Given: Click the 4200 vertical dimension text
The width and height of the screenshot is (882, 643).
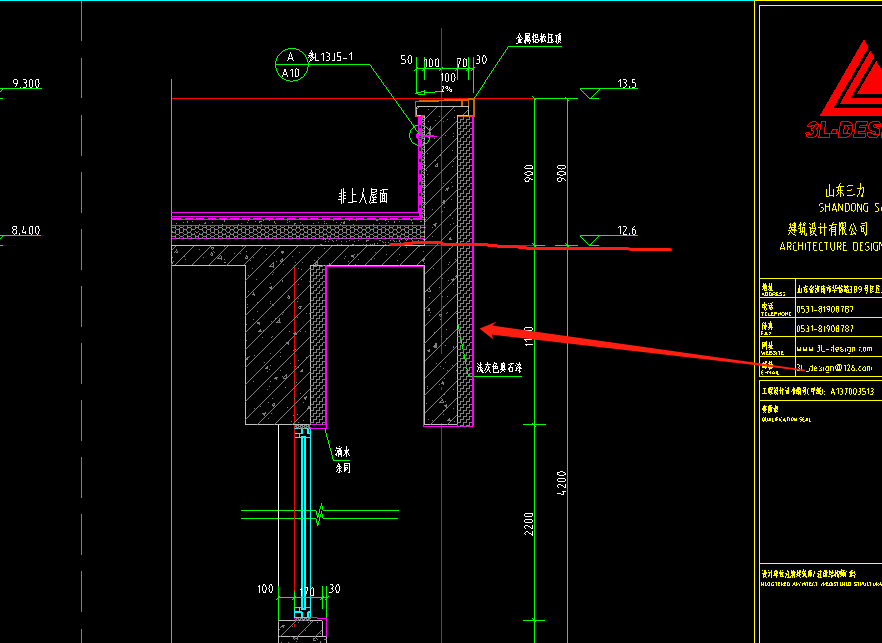Looking at the screenshot, I should [561, 483].
